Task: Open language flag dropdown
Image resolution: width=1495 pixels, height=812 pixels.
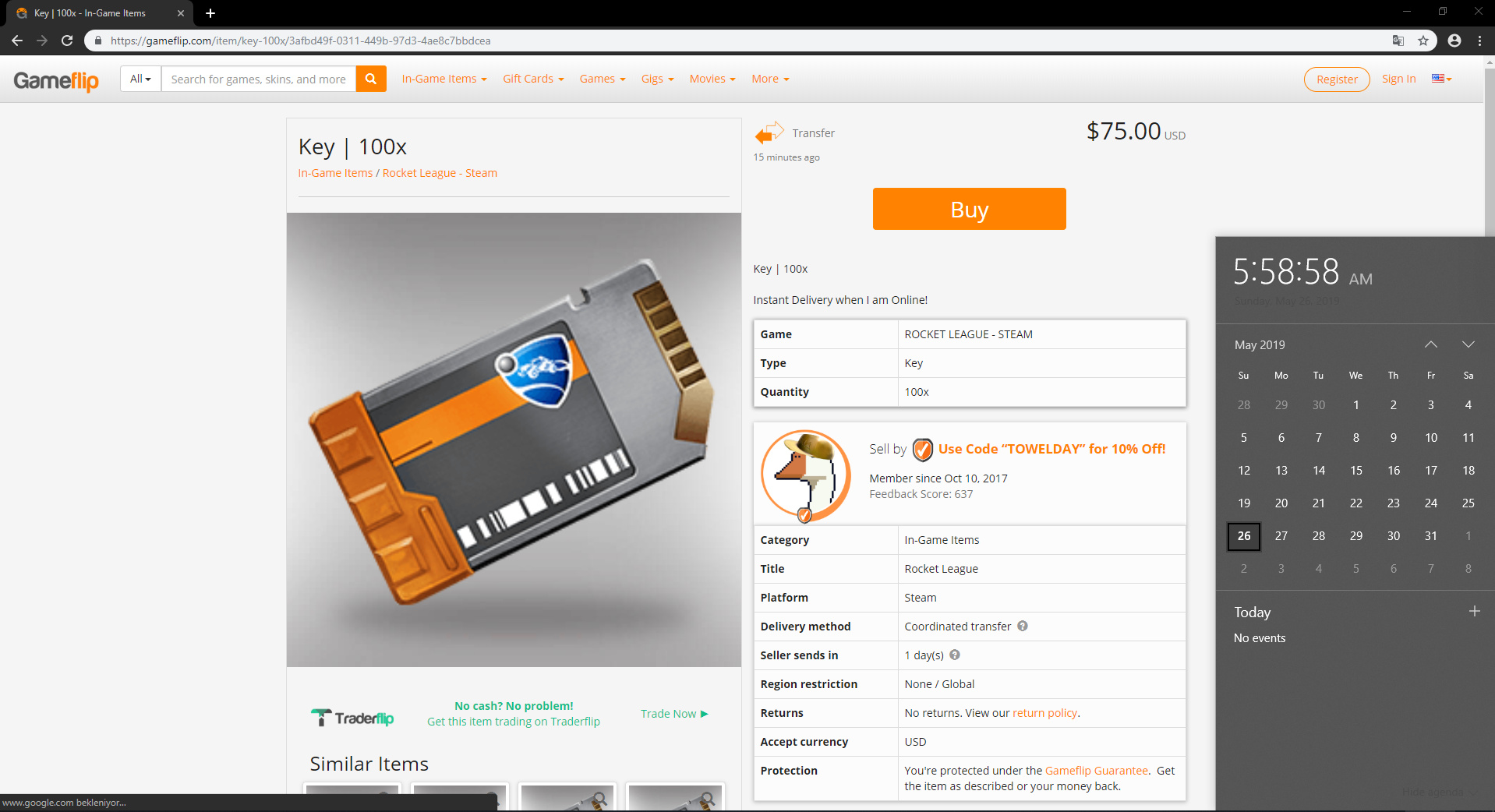Action: [1441, 79]
